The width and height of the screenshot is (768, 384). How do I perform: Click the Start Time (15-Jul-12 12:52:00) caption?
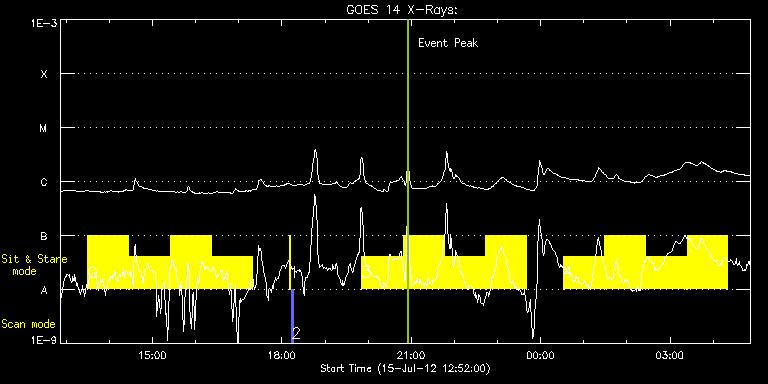[406, 368]
